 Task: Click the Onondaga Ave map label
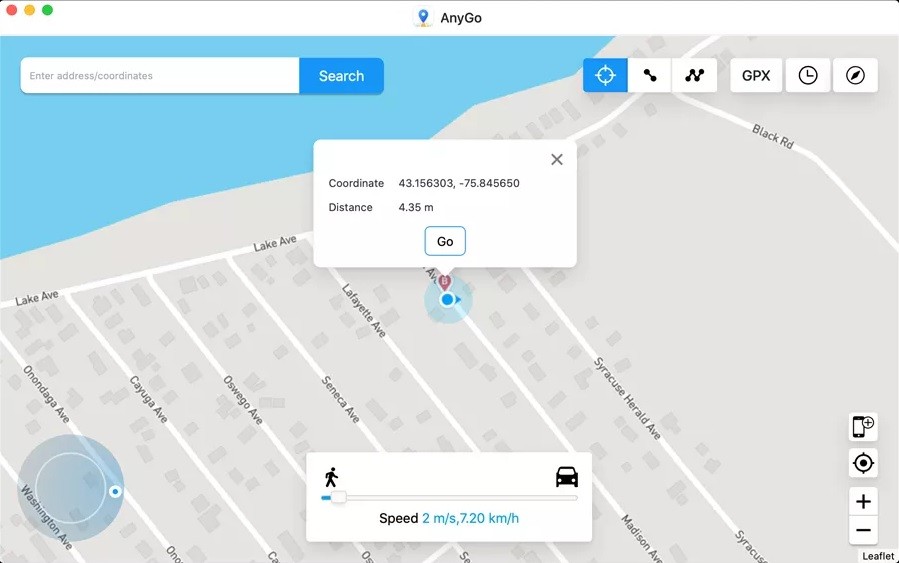click(46, 394)
